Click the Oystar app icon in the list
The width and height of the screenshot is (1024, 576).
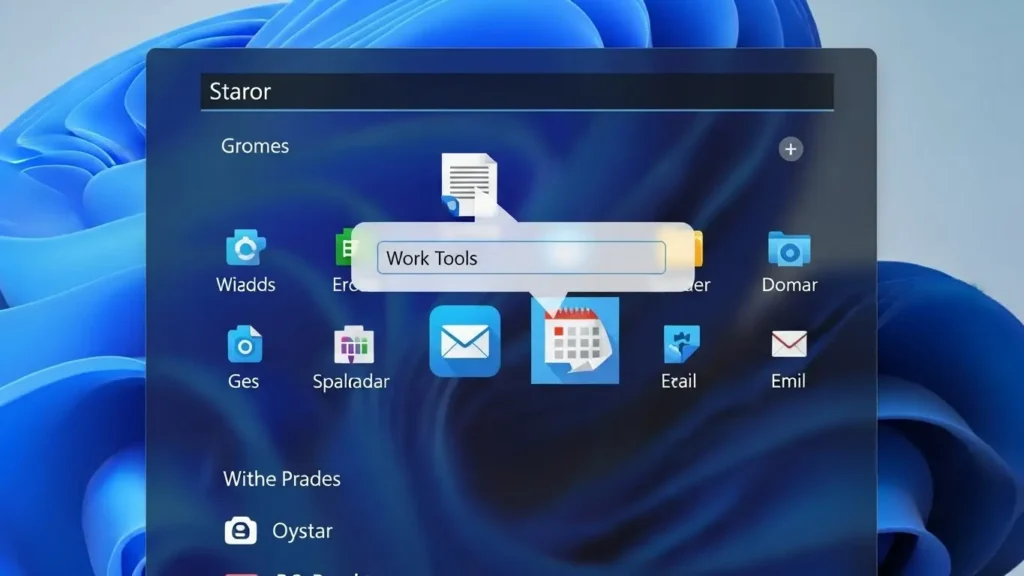[x=240, y=531]
